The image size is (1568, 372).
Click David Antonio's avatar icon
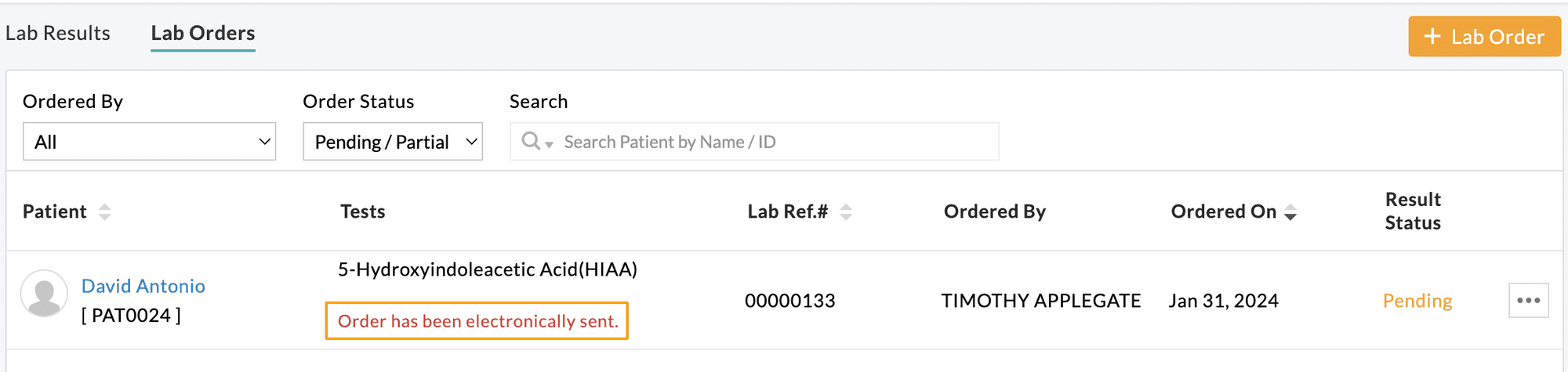pyautogui.click(x=44, y=294)
